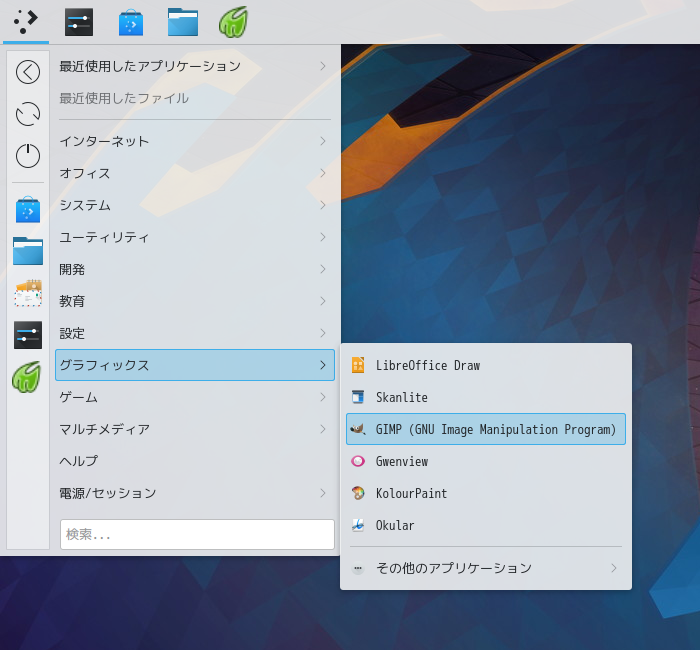Click the logout back-arrow sidebar icon
This screenshot has height=650, width=700.
tap(28, 72)
